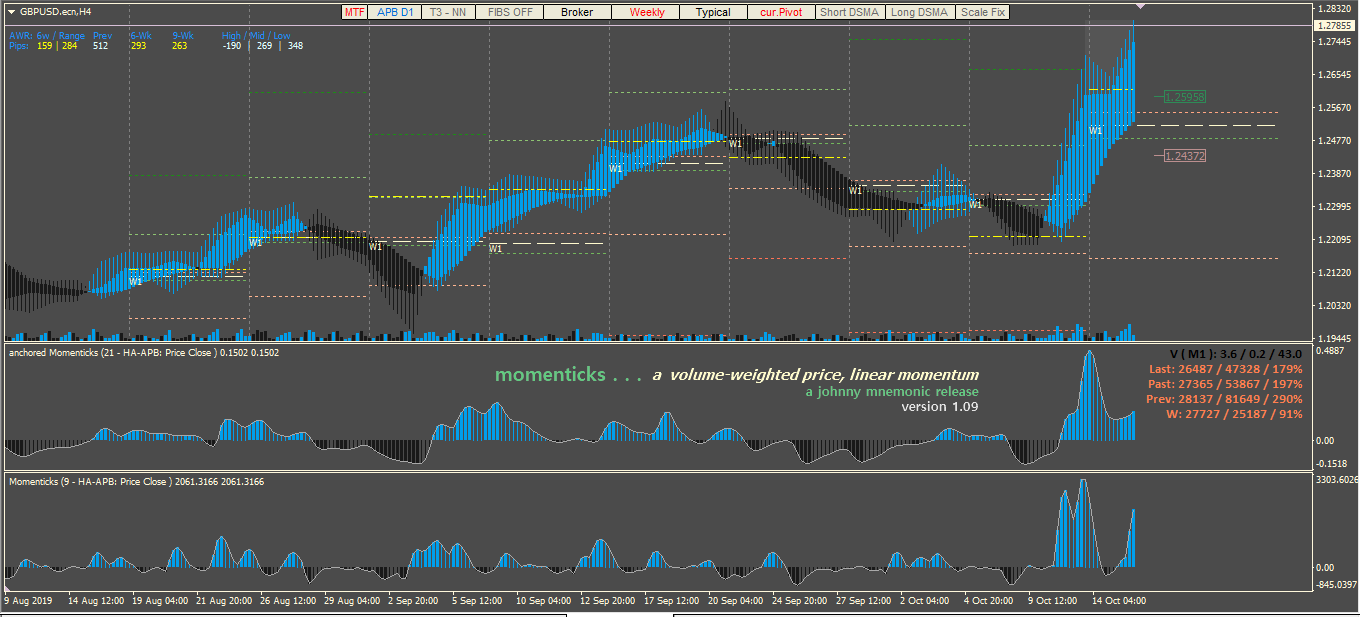1360x617 pixels.
Task: Toggle the APB D1 button
Action: [x=395, y=13]
